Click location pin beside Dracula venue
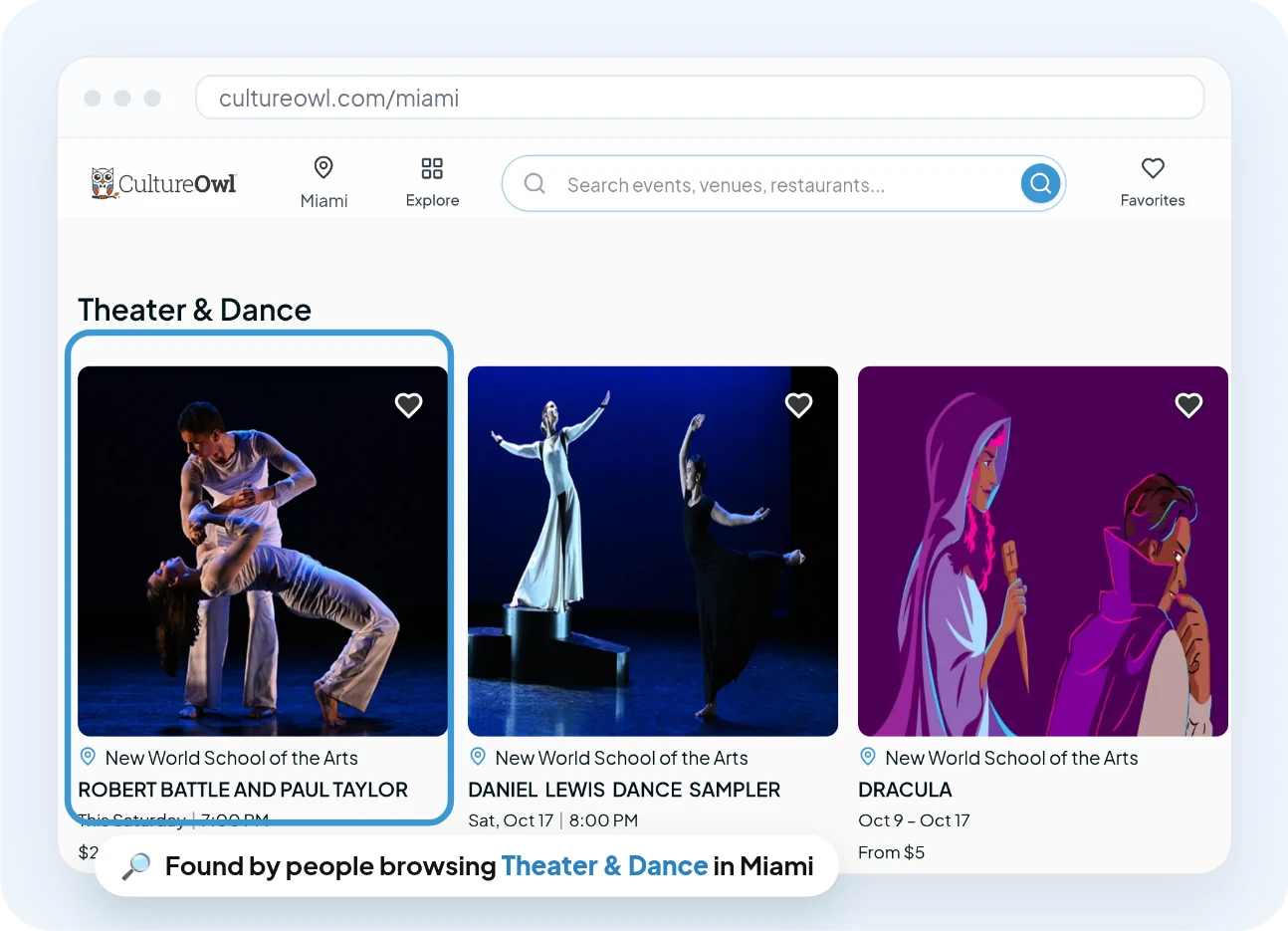The image size is (1288, 931). pos(868,757)
